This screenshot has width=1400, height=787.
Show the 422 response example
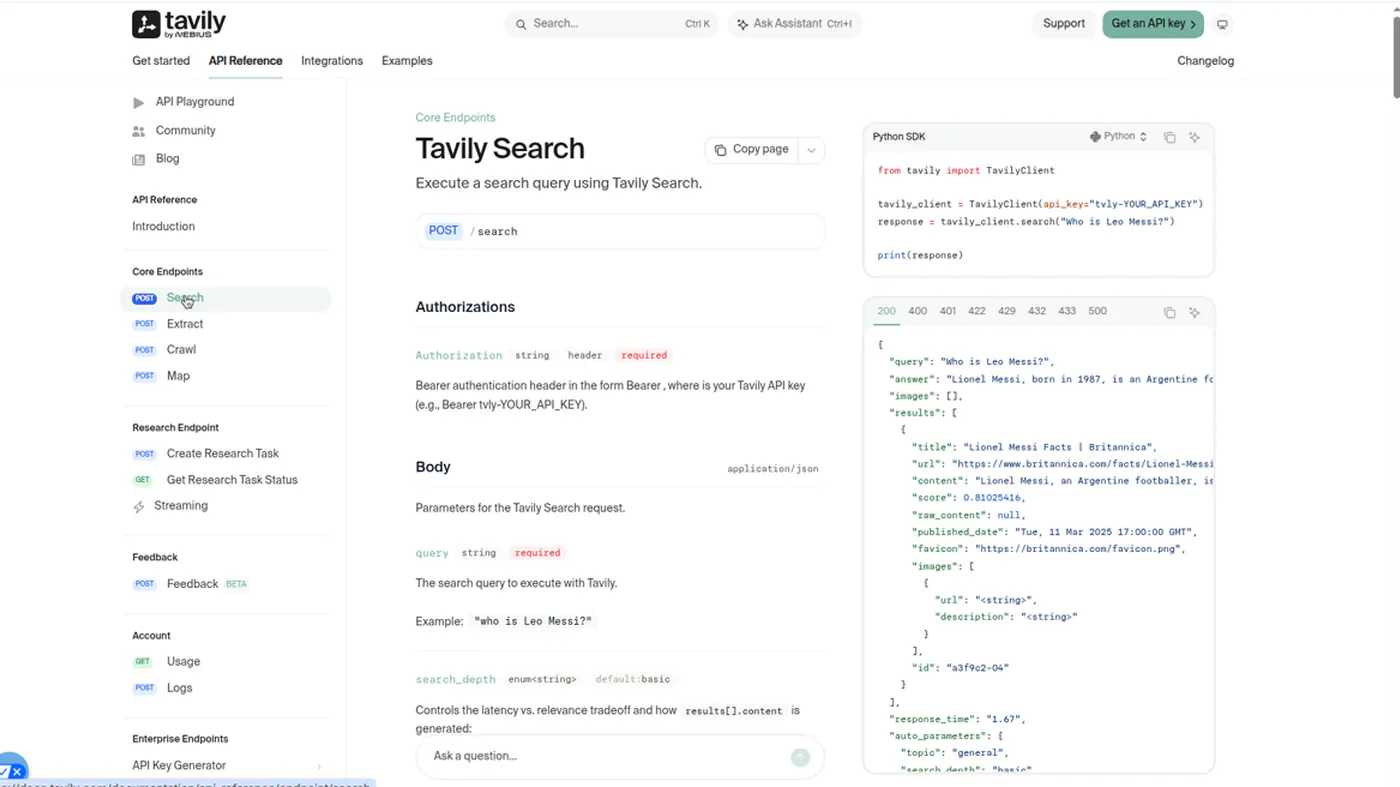click(x=977, y=311)
